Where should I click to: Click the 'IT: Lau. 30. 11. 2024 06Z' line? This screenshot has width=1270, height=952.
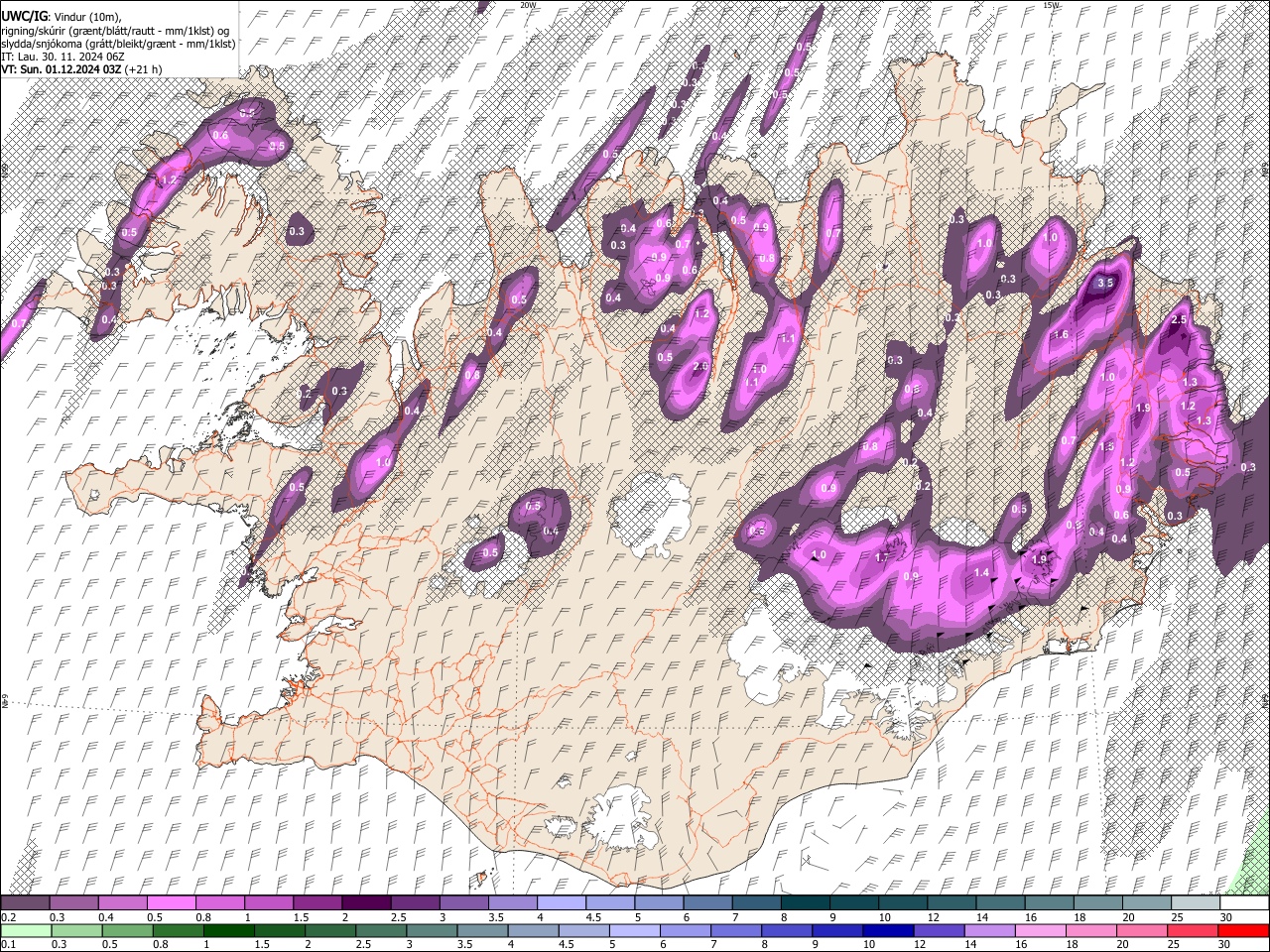63,57
